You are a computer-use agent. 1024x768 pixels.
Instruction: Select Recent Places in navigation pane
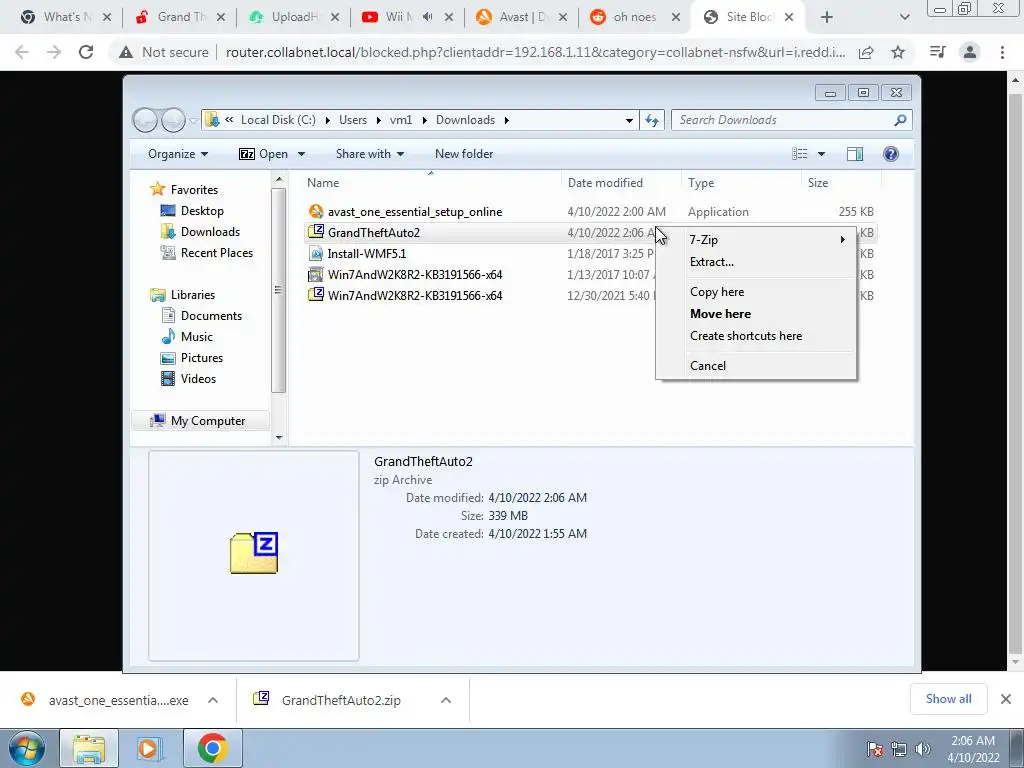216,253
